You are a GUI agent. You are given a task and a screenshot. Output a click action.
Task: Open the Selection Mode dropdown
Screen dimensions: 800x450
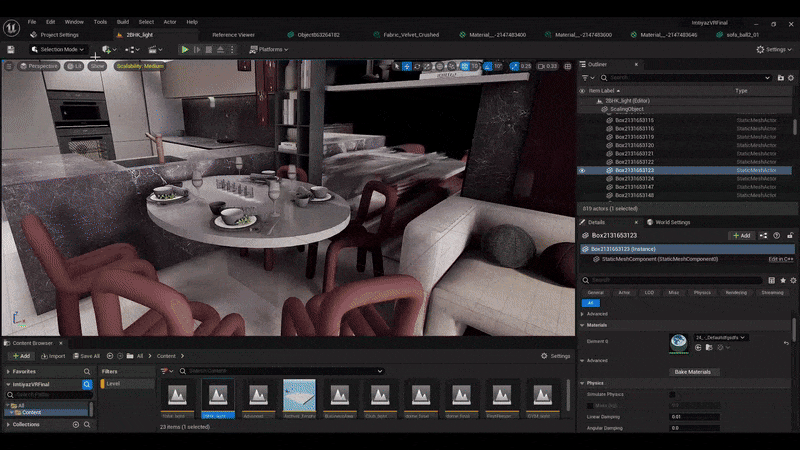62,49
